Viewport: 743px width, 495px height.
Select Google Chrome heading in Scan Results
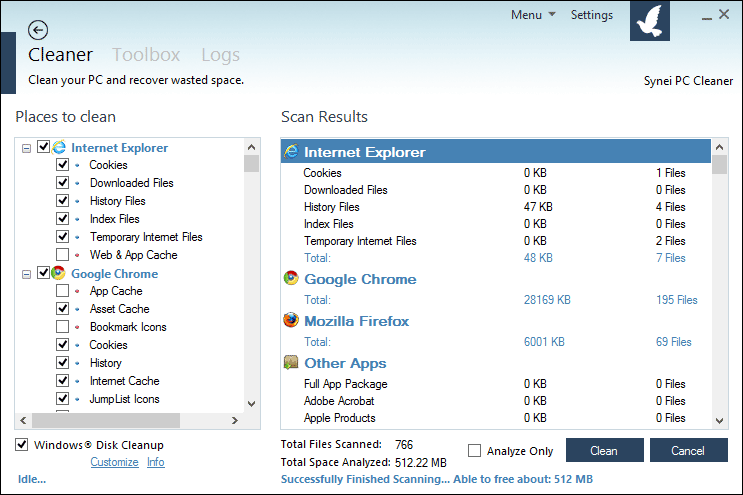click(x=360, y=279)
